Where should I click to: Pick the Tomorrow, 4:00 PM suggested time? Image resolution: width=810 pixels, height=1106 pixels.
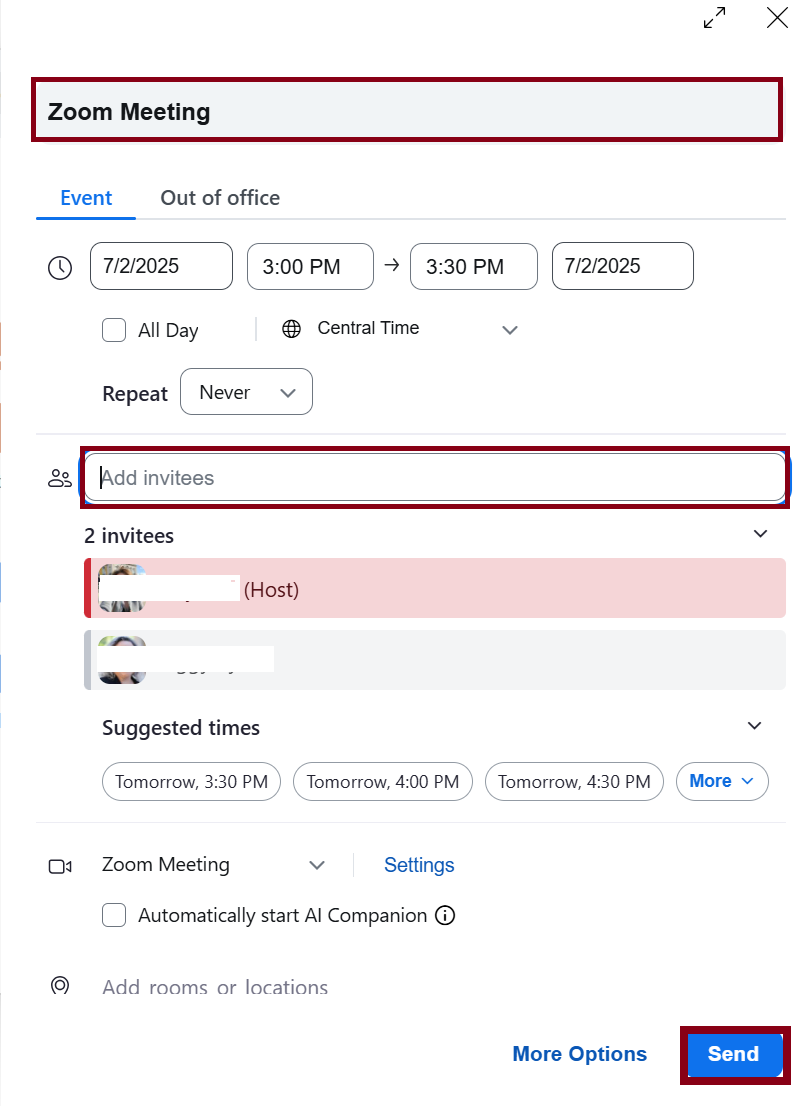383,782
